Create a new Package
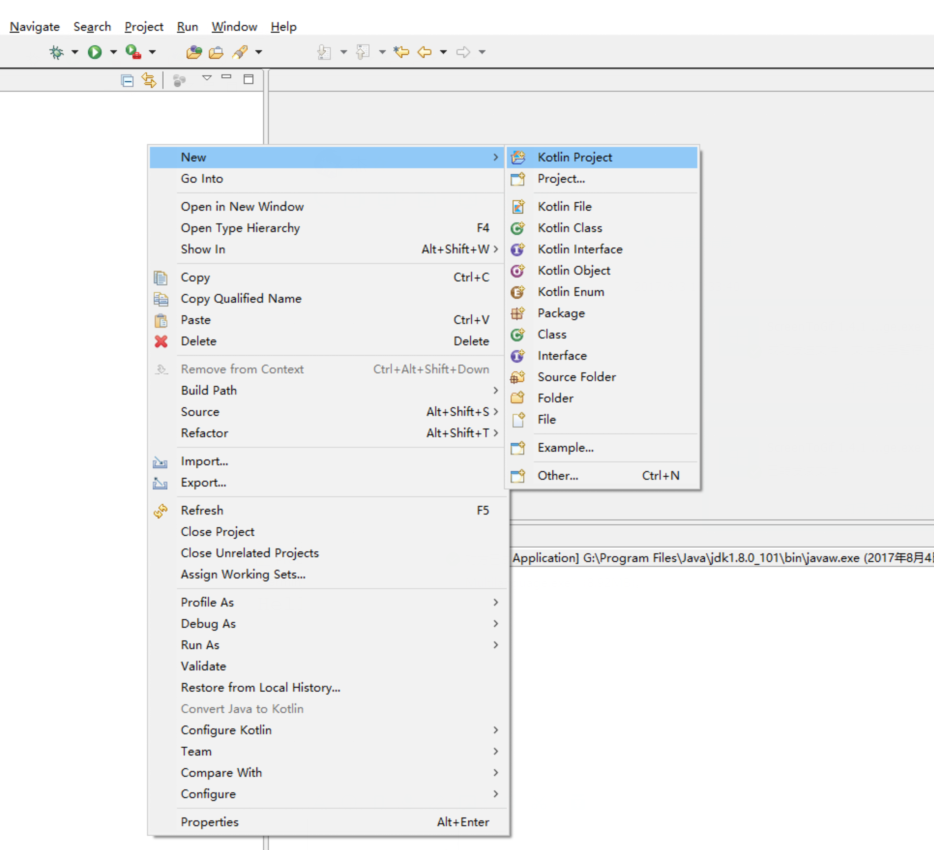Screen dimensions: 934x850 602,313
